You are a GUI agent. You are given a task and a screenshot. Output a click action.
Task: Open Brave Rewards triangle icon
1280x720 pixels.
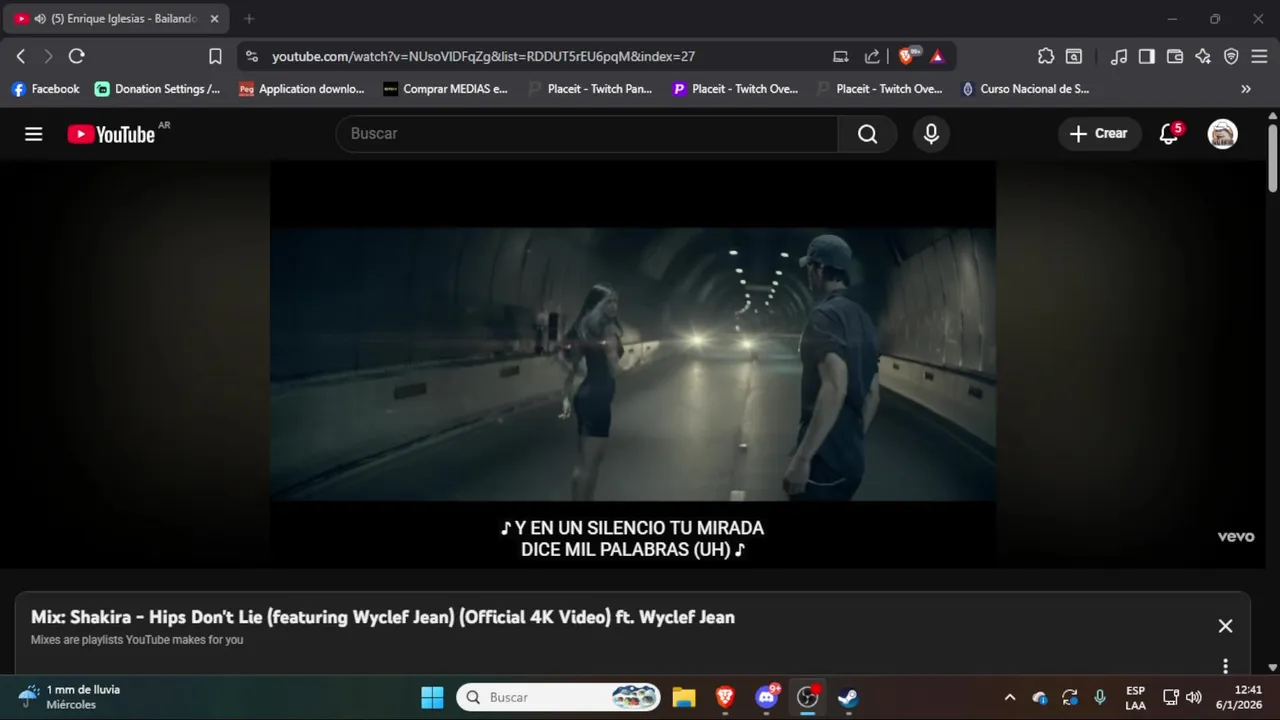point(937,56)
